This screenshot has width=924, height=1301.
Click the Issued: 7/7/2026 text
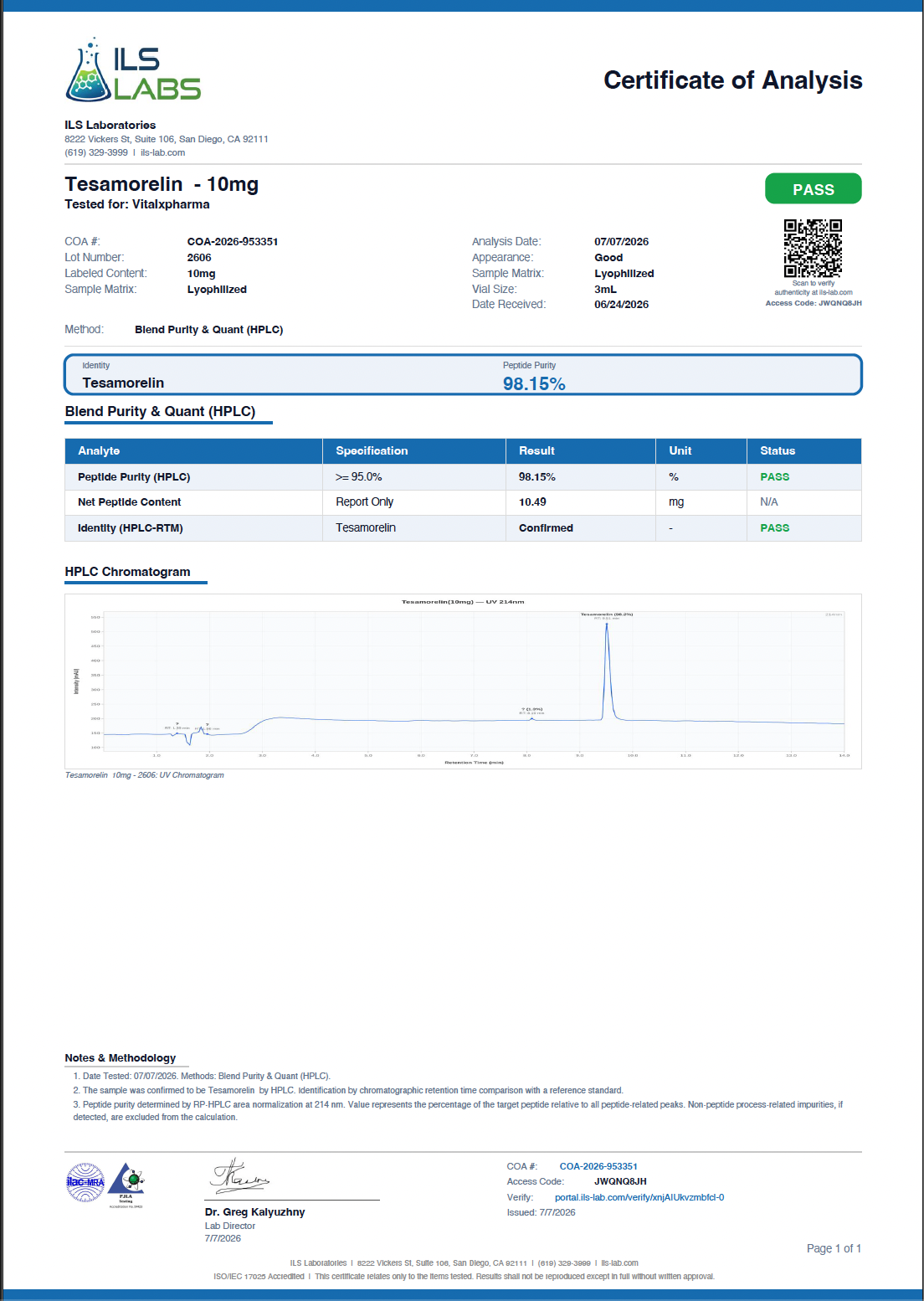click(x=541, y=1213)
